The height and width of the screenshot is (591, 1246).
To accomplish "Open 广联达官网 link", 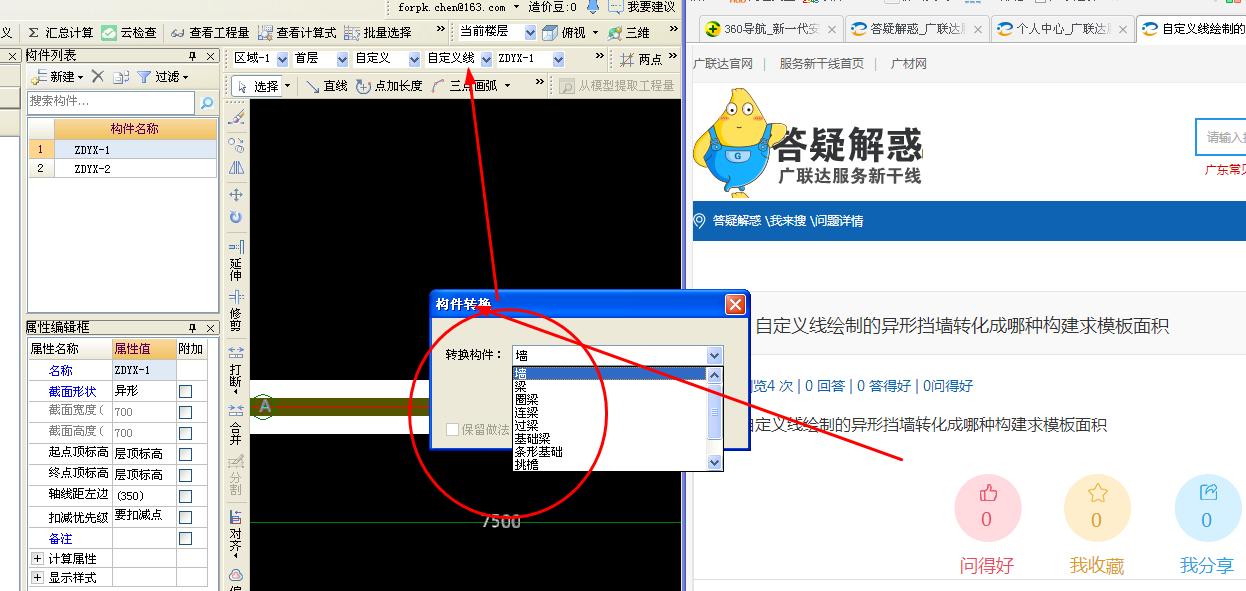I will tap(723, 63).
